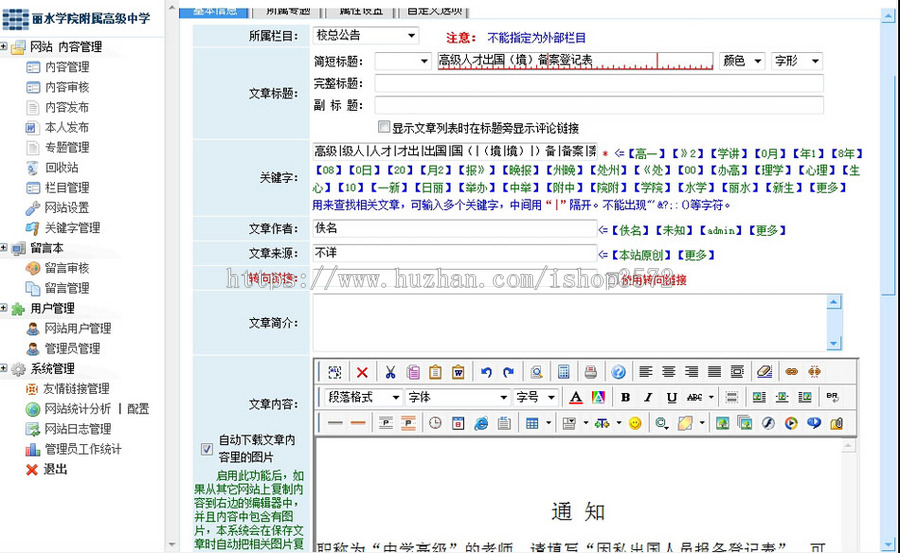Click the undo arrow icon
The width and height of the screenshot is (900, 553).
coord(486,372)
